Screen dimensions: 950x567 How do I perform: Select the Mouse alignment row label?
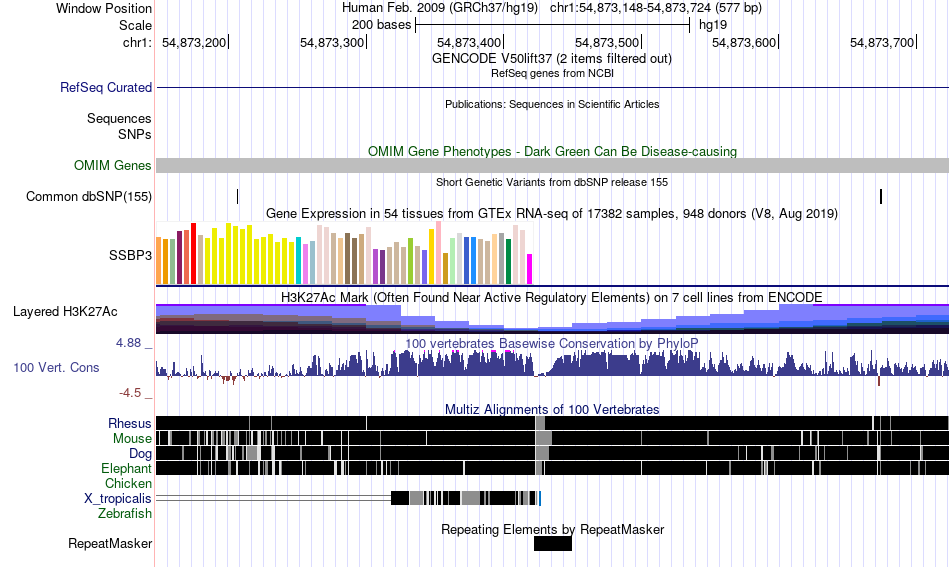(x=132, y=438)
